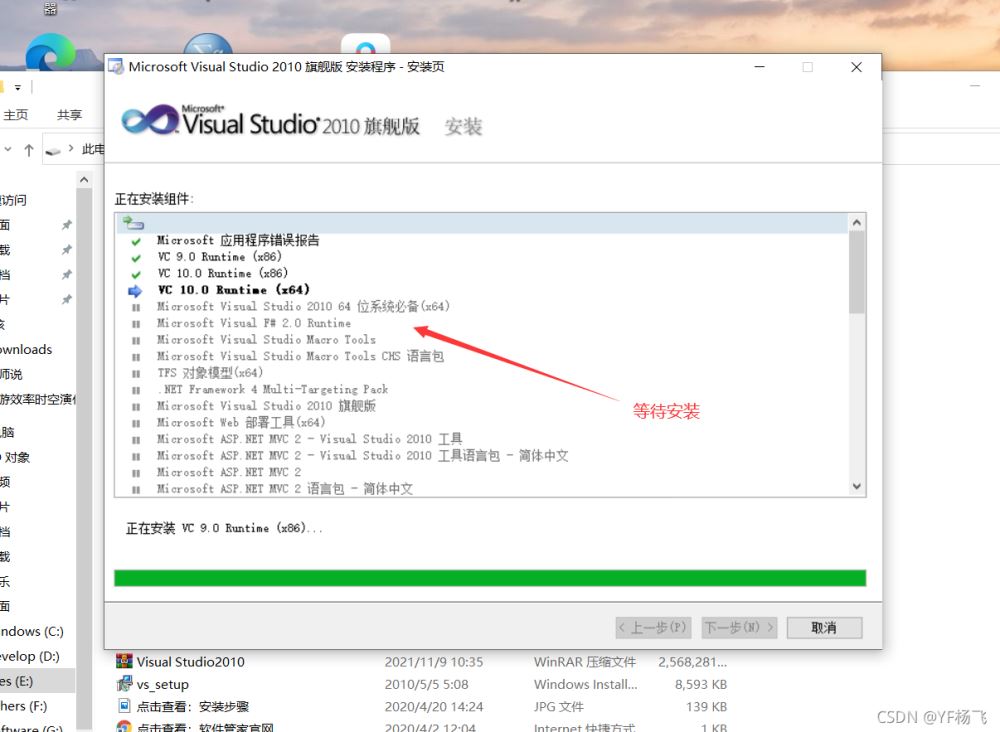This screenshot has height=732, width=1000.
Task: Click the installer title bar icon
Action: pyautogui.click(x=116, y=66)
